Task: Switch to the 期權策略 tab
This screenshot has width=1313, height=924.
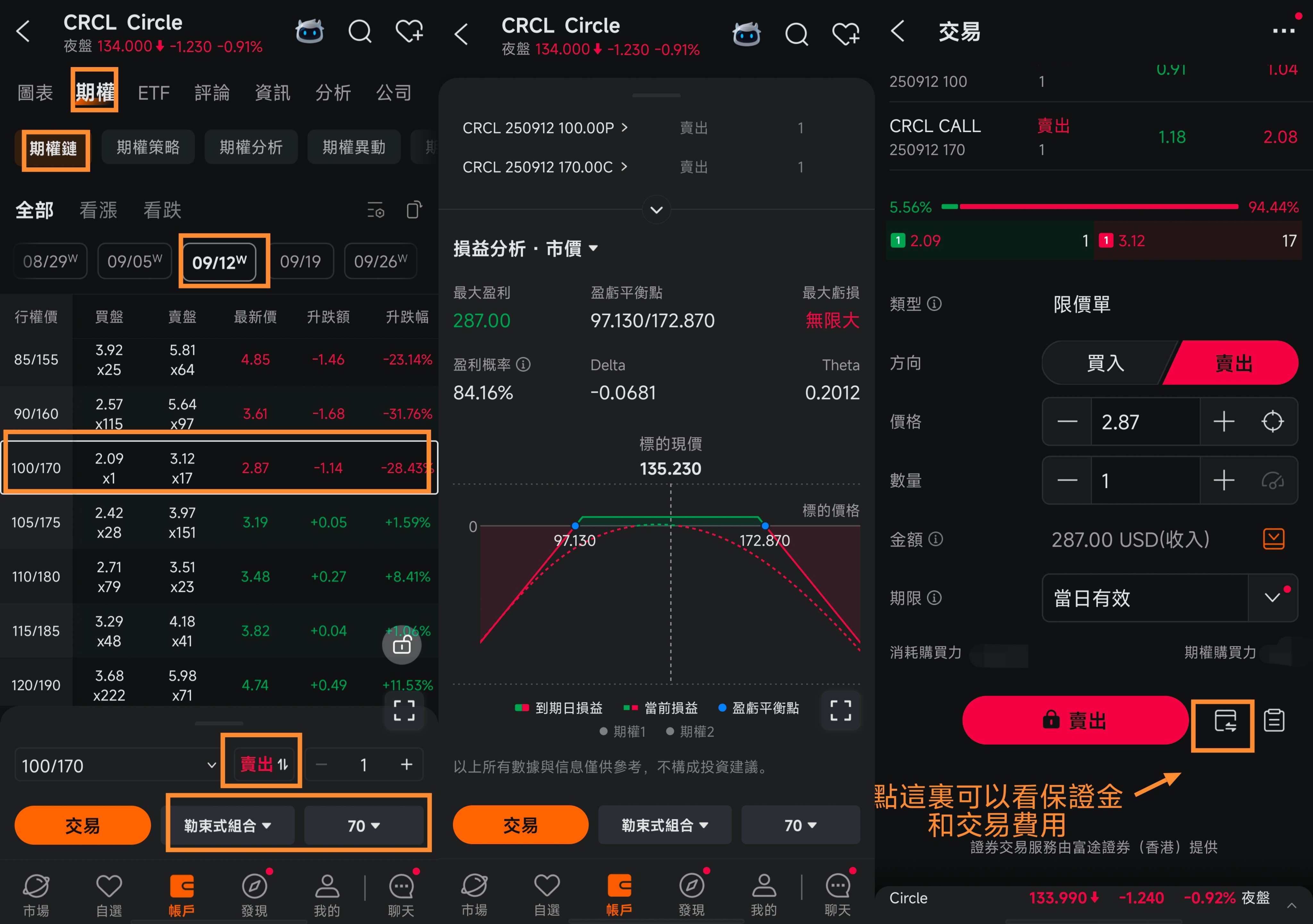Action: 148,147
